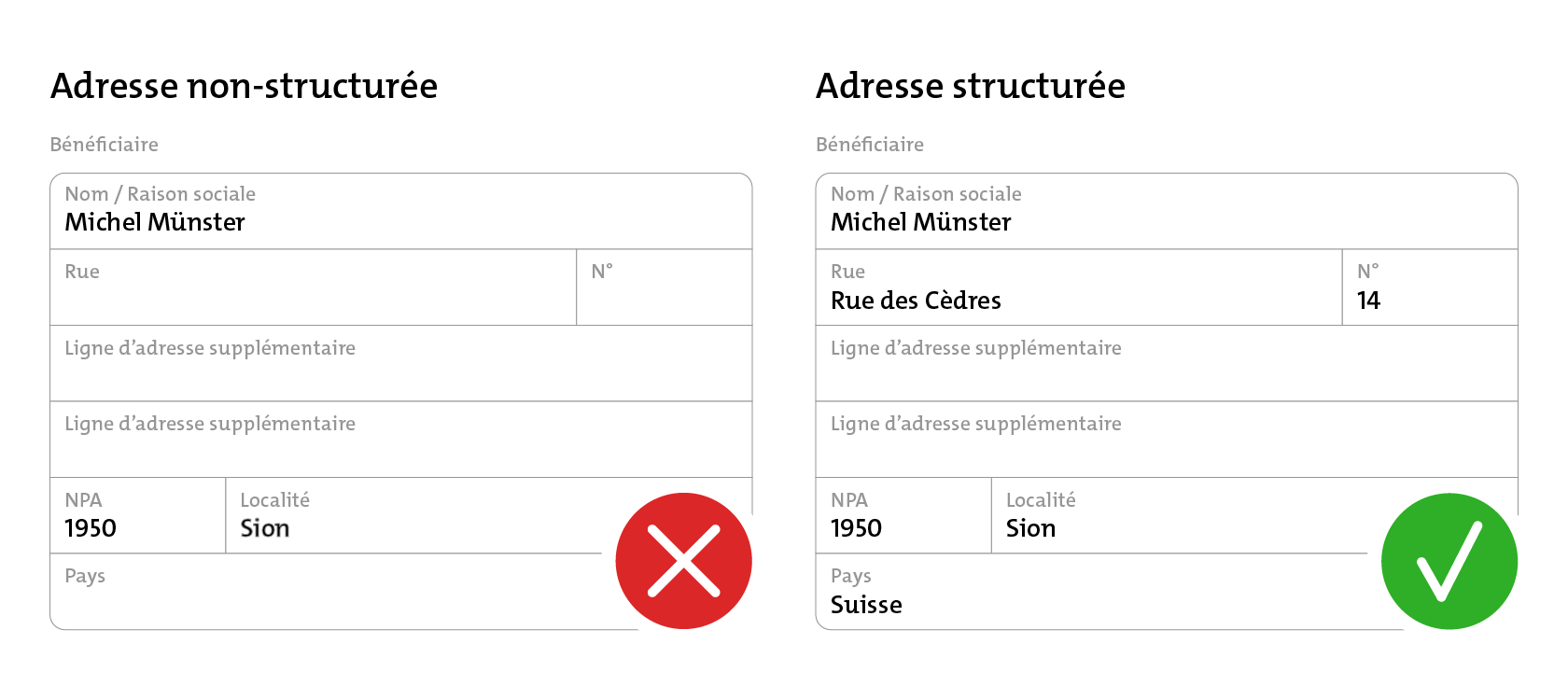
Task: Select first additional address line in left form
Action: tap(401, 364)
